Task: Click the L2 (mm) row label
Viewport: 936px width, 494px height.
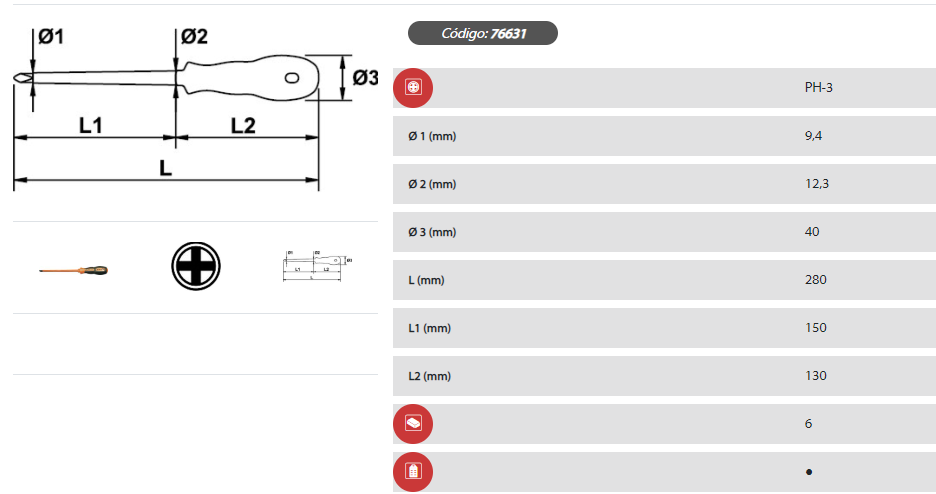Action: [429, 376]
